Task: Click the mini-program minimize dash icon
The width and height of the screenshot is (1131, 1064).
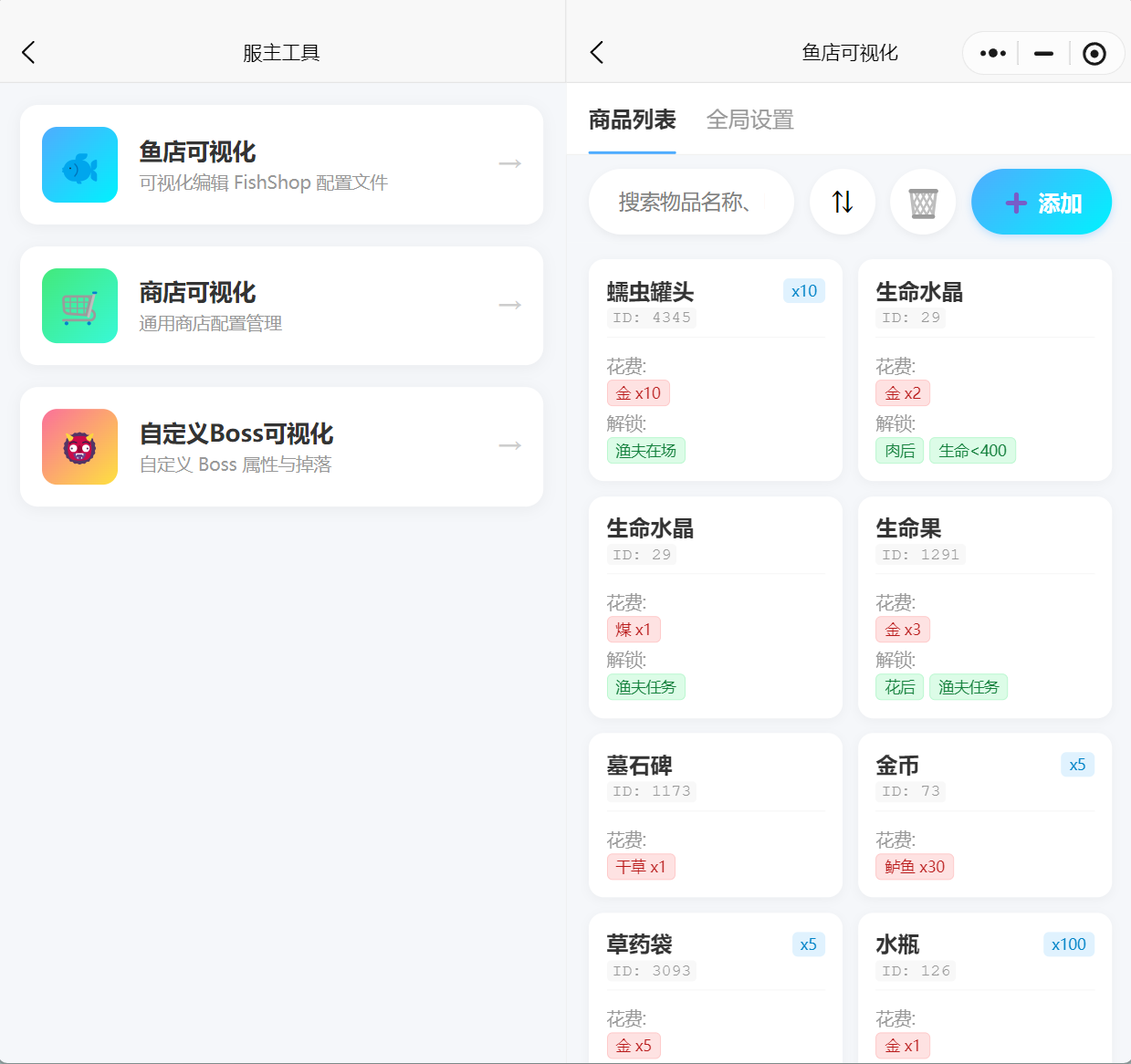Action: click(1043, 54)
